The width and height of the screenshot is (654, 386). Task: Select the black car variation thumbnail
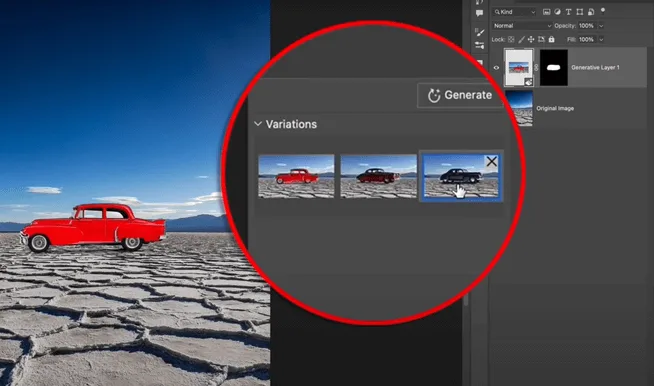tap(461, 177)
